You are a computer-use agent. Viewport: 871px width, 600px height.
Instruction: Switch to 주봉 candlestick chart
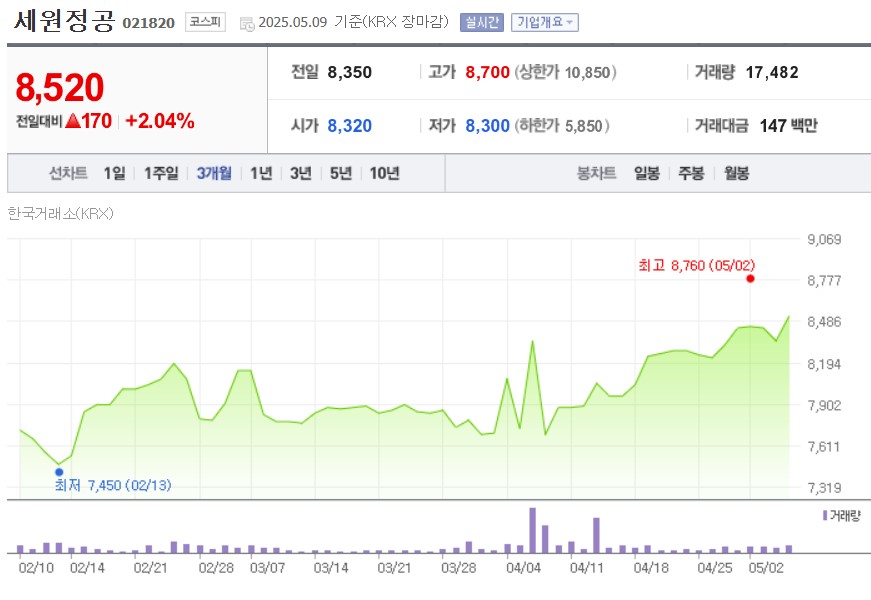[x=691, y=173]
